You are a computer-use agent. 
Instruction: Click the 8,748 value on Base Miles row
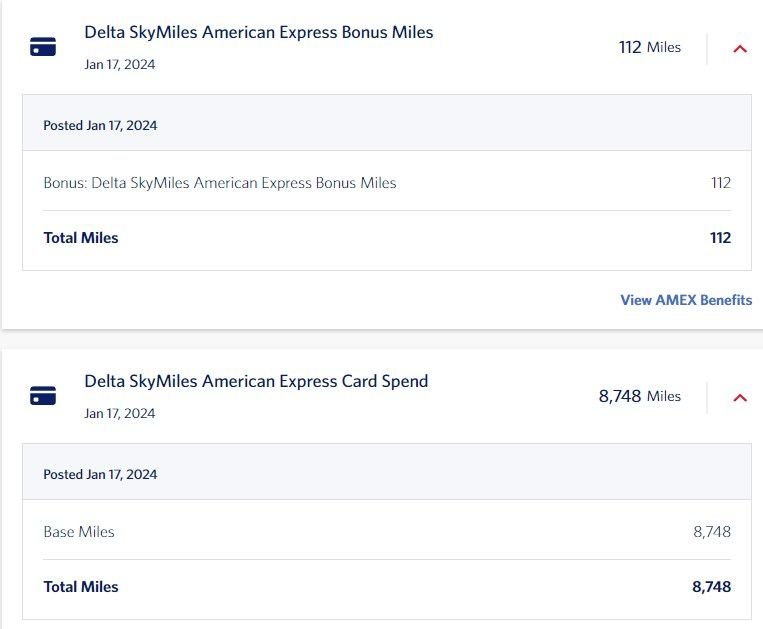711,532
